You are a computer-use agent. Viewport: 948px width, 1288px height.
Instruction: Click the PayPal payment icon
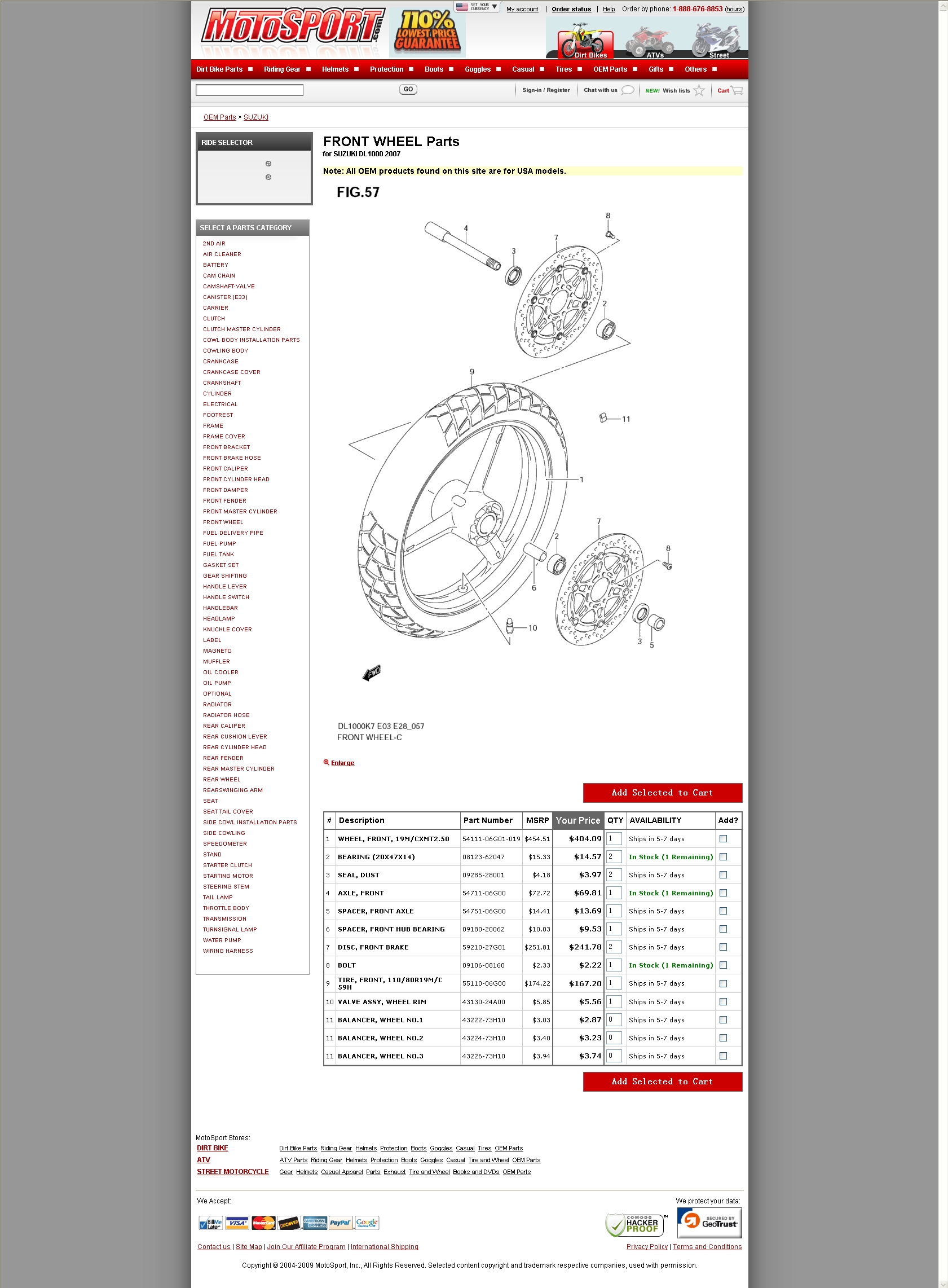(340, 1223)
